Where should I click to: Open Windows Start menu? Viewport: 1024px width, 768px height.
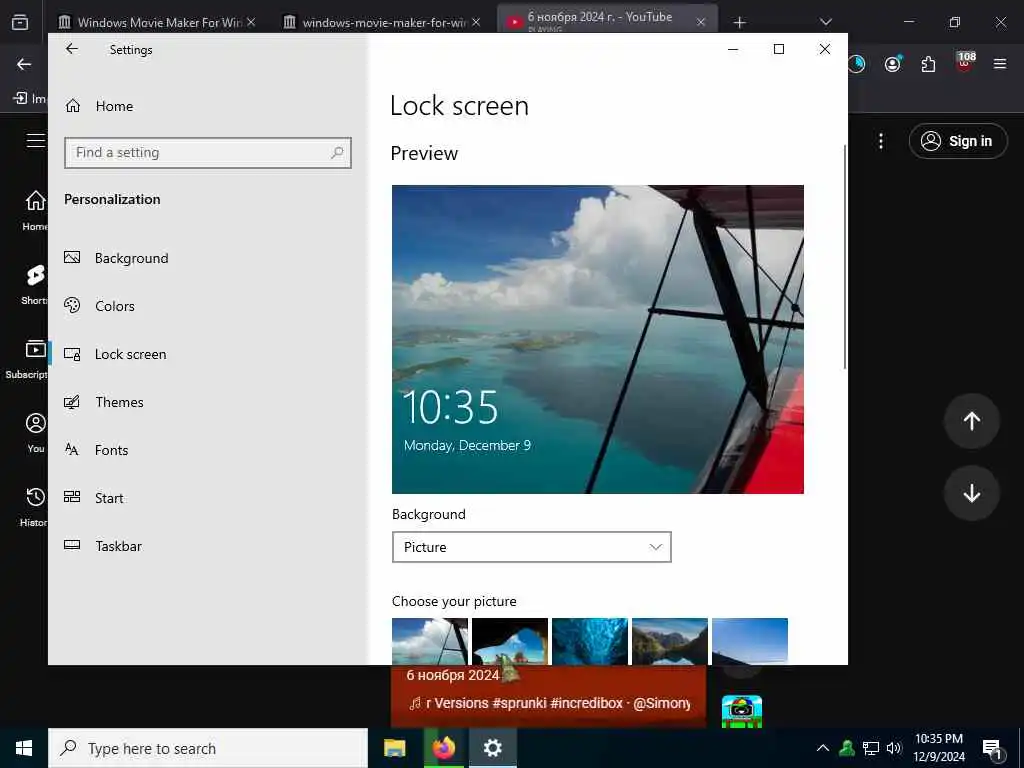[24, 748]
